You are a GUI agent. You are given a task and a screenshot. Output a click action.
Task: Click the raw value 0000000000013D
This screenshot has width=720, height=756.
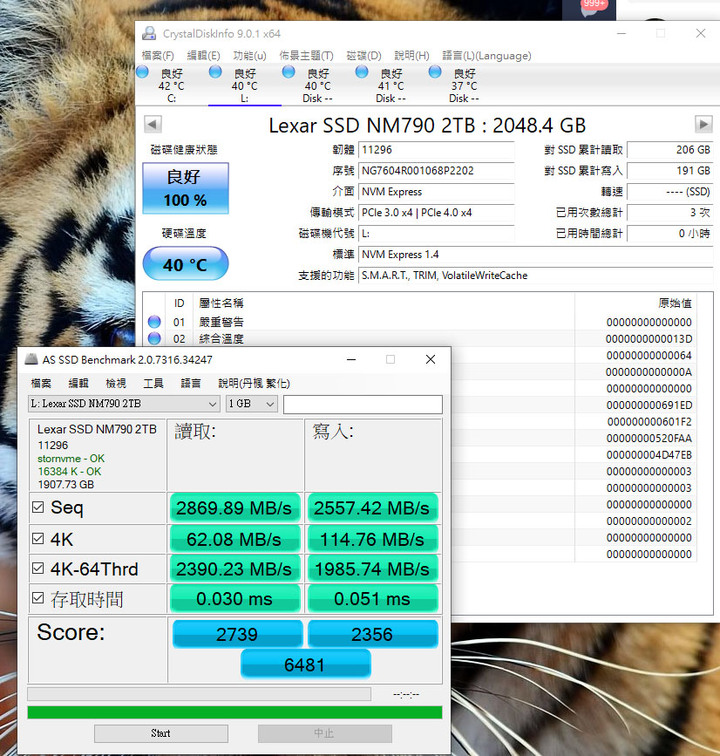tap(649, 339)
